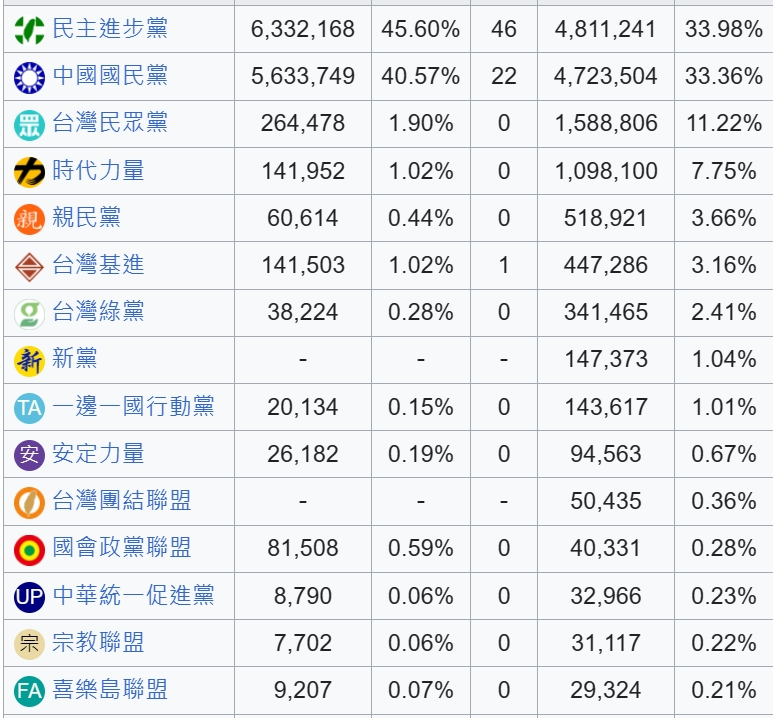The image size is (773, 718).
Task: Open the 台灣基進 link
Action: pyautogui.click(x=98, y=265)
